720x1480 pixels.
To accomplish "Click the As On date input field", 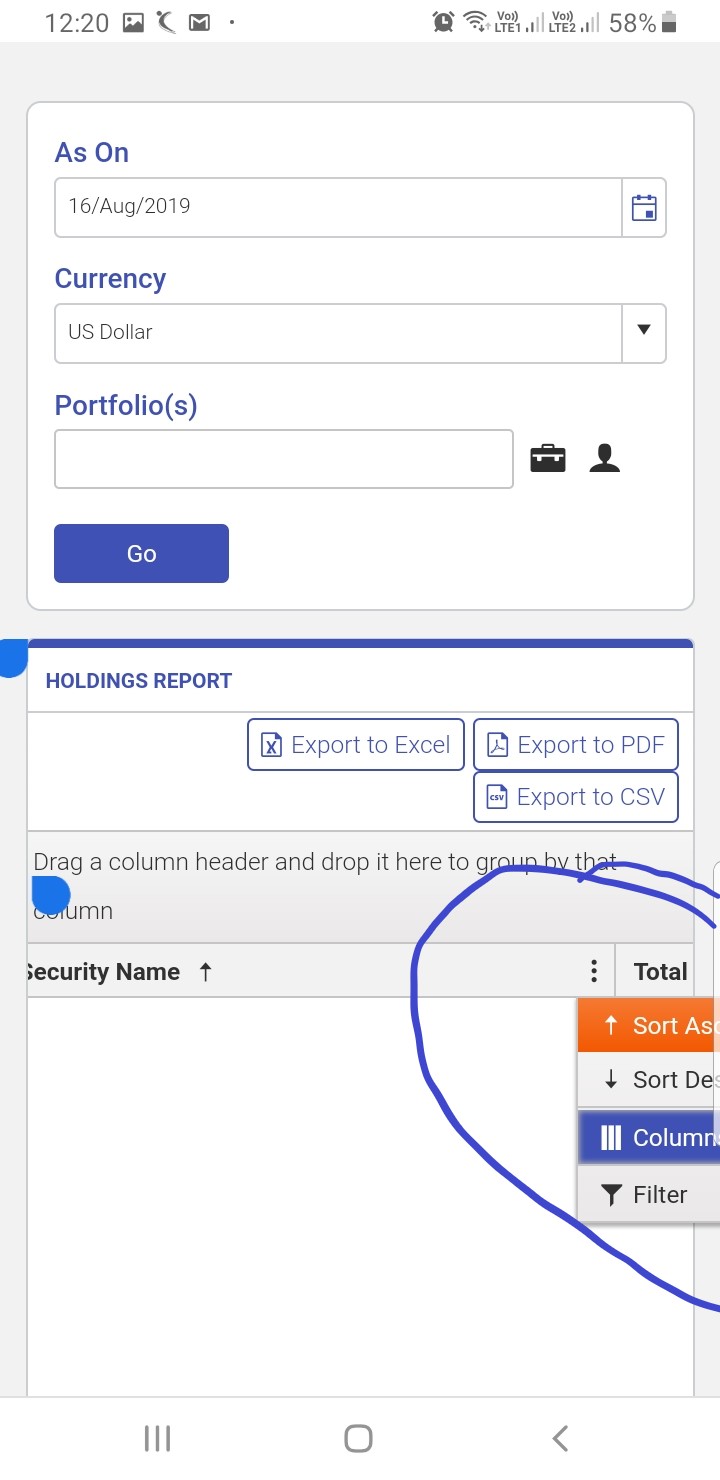I will (338, 208).
